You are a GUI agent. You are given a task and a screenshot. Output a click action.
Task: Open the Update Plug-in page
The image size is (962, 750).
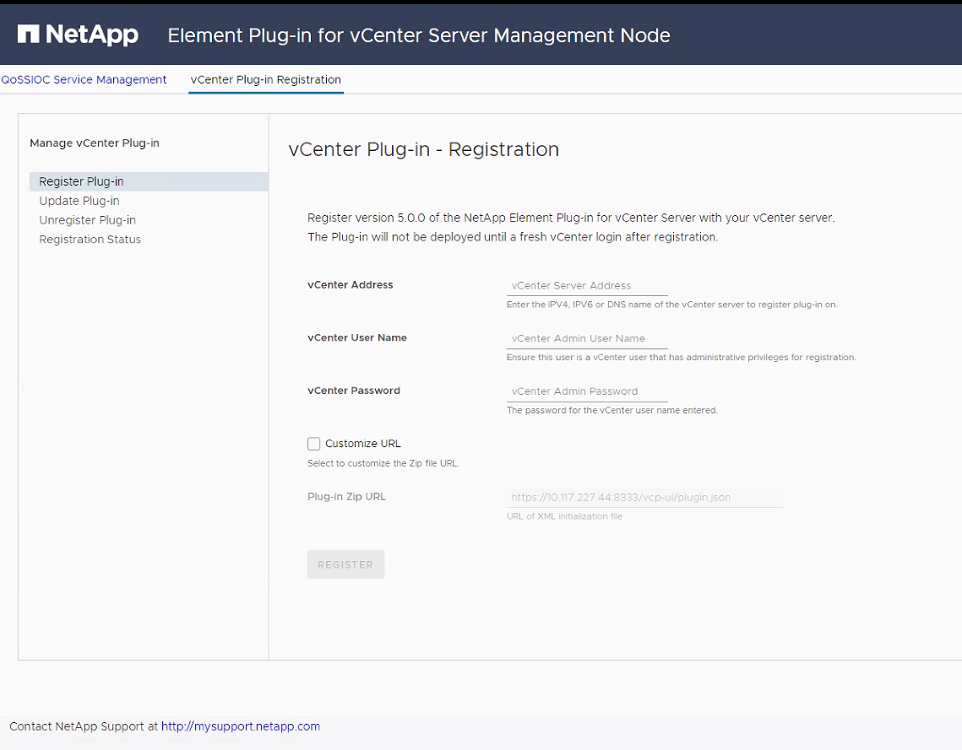click(79, 200)
